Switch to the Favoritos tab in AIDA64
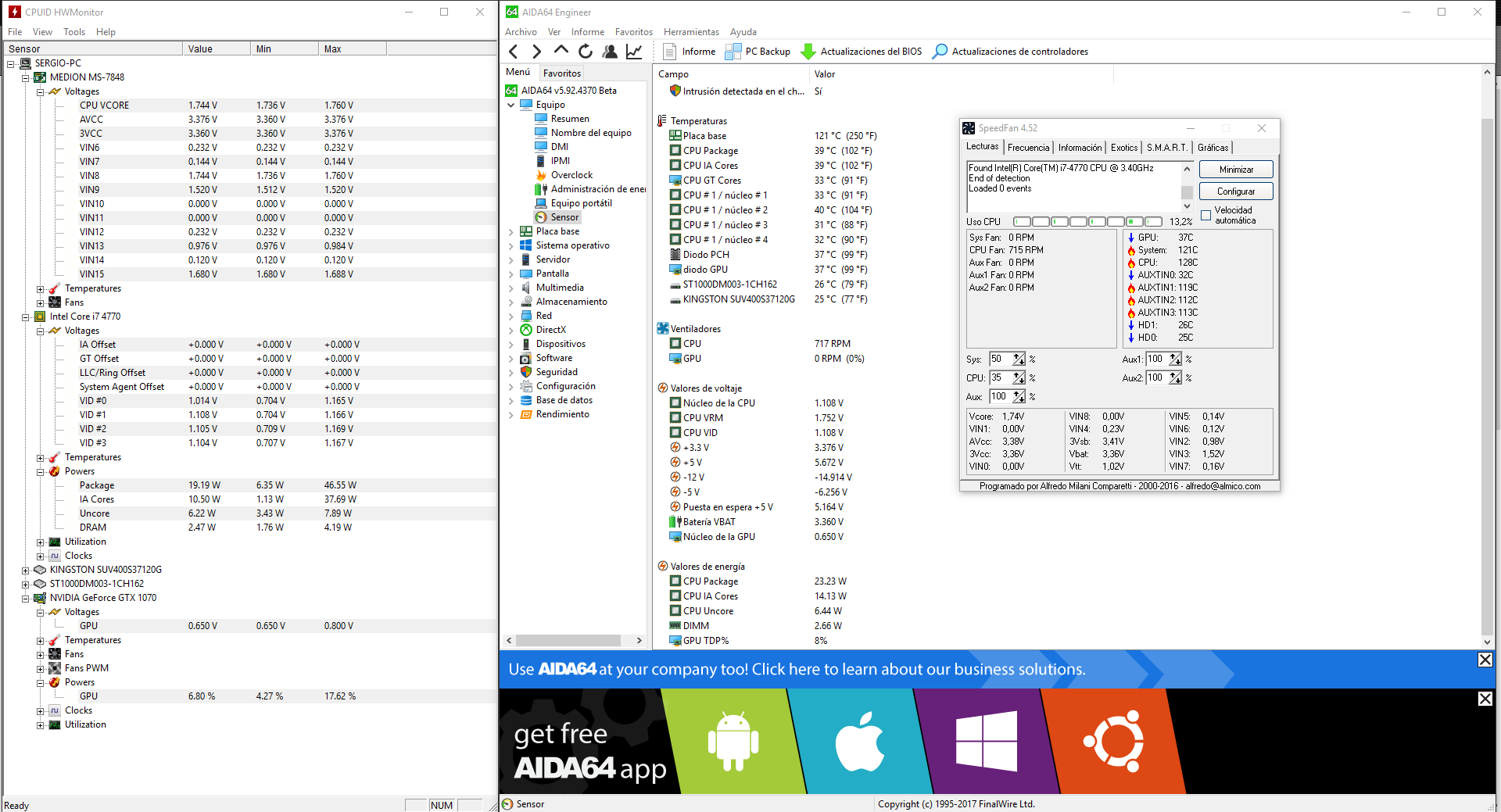The image size is (1501, 812). [x=562, y=73]
